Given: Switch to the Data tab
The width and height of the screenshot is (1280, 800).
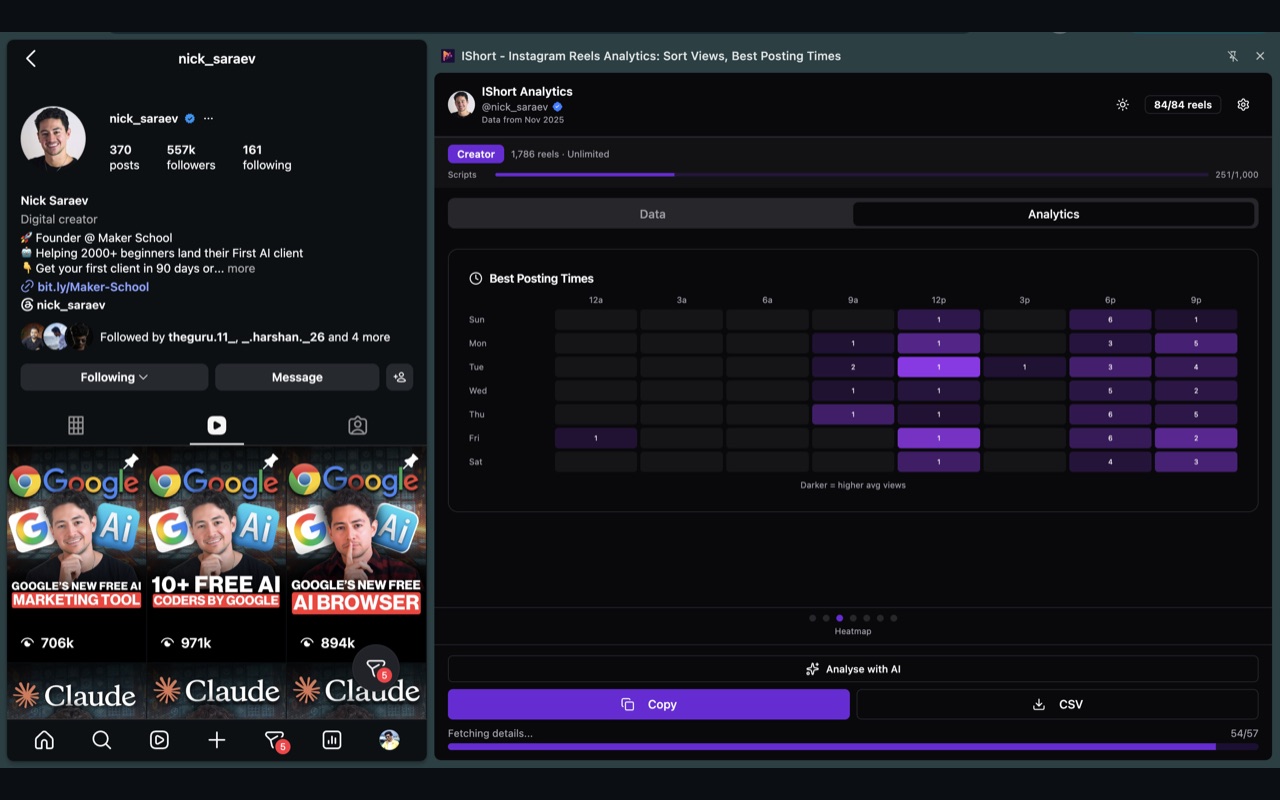Looking at the screenshot, I should (652, 214).
